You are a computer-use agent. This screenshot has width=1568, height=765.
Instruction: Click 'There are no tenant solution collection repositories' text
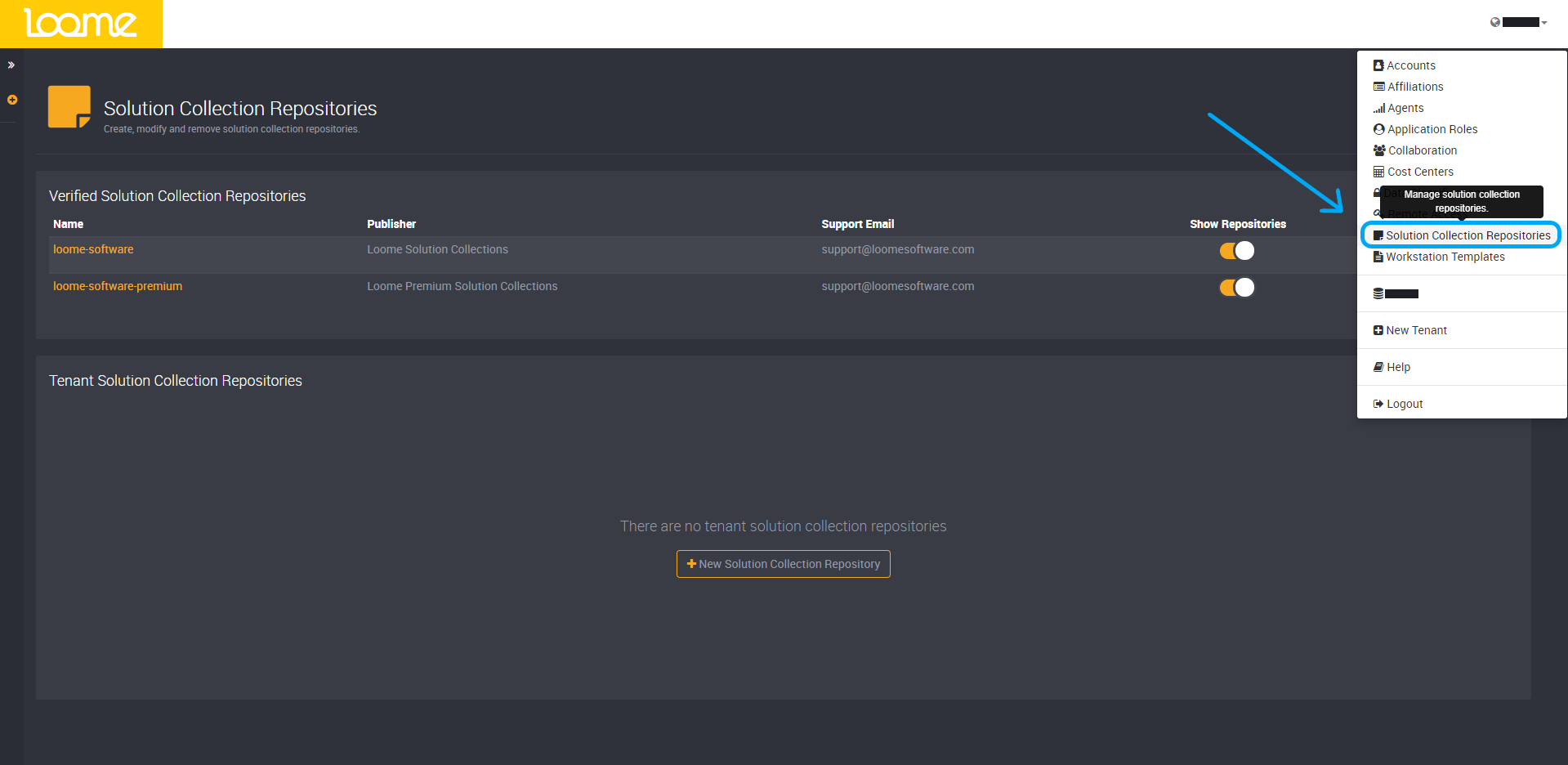coord(783,526)
